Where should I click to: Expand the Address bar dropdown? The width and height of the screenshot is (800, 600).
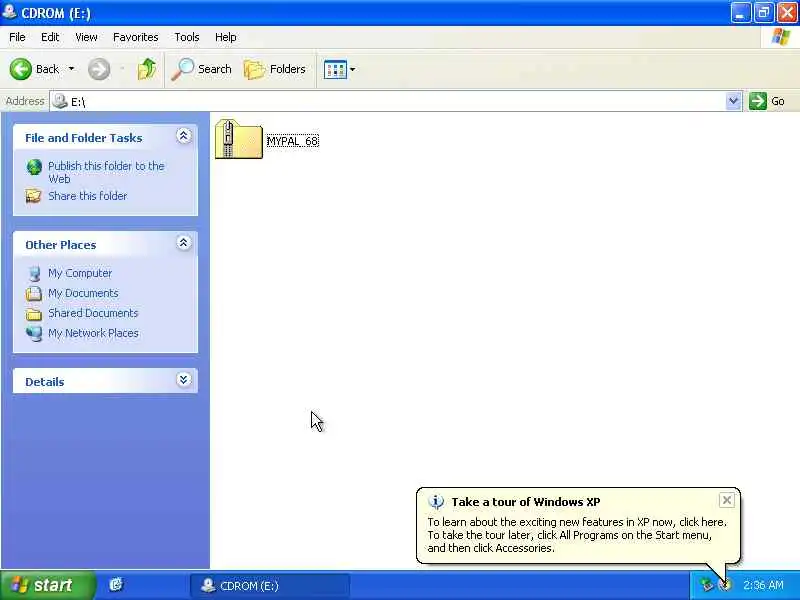(x=733, y=101)
